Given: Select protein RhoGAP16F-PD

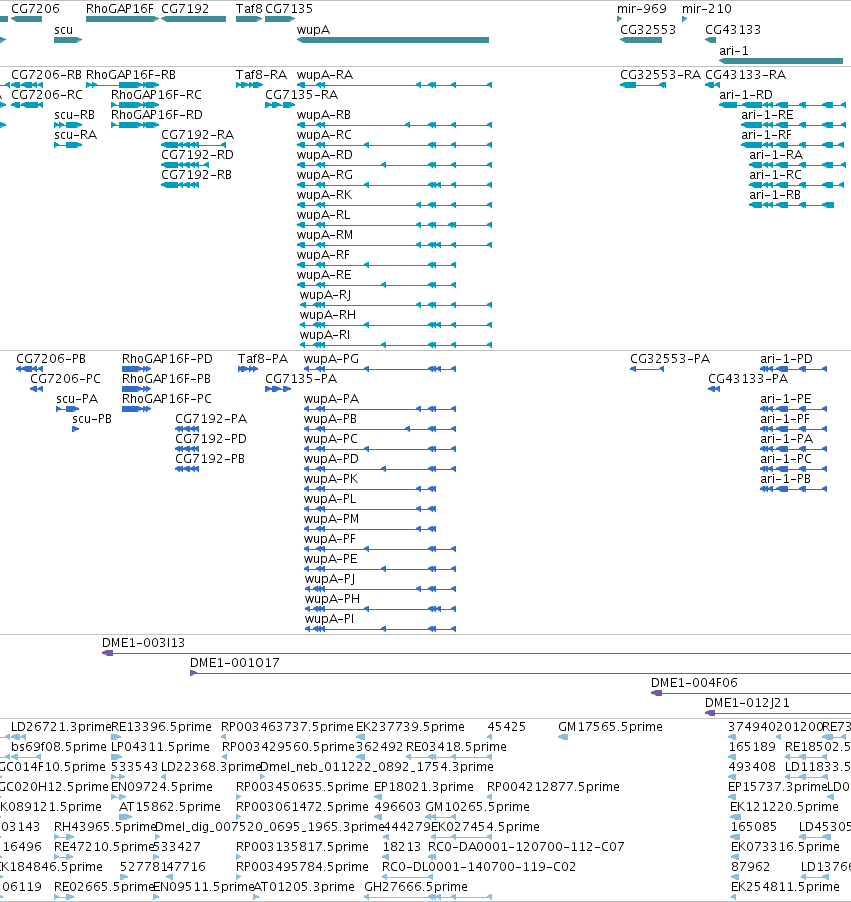Looking at the screenshot, I should (x=136, y=369).
